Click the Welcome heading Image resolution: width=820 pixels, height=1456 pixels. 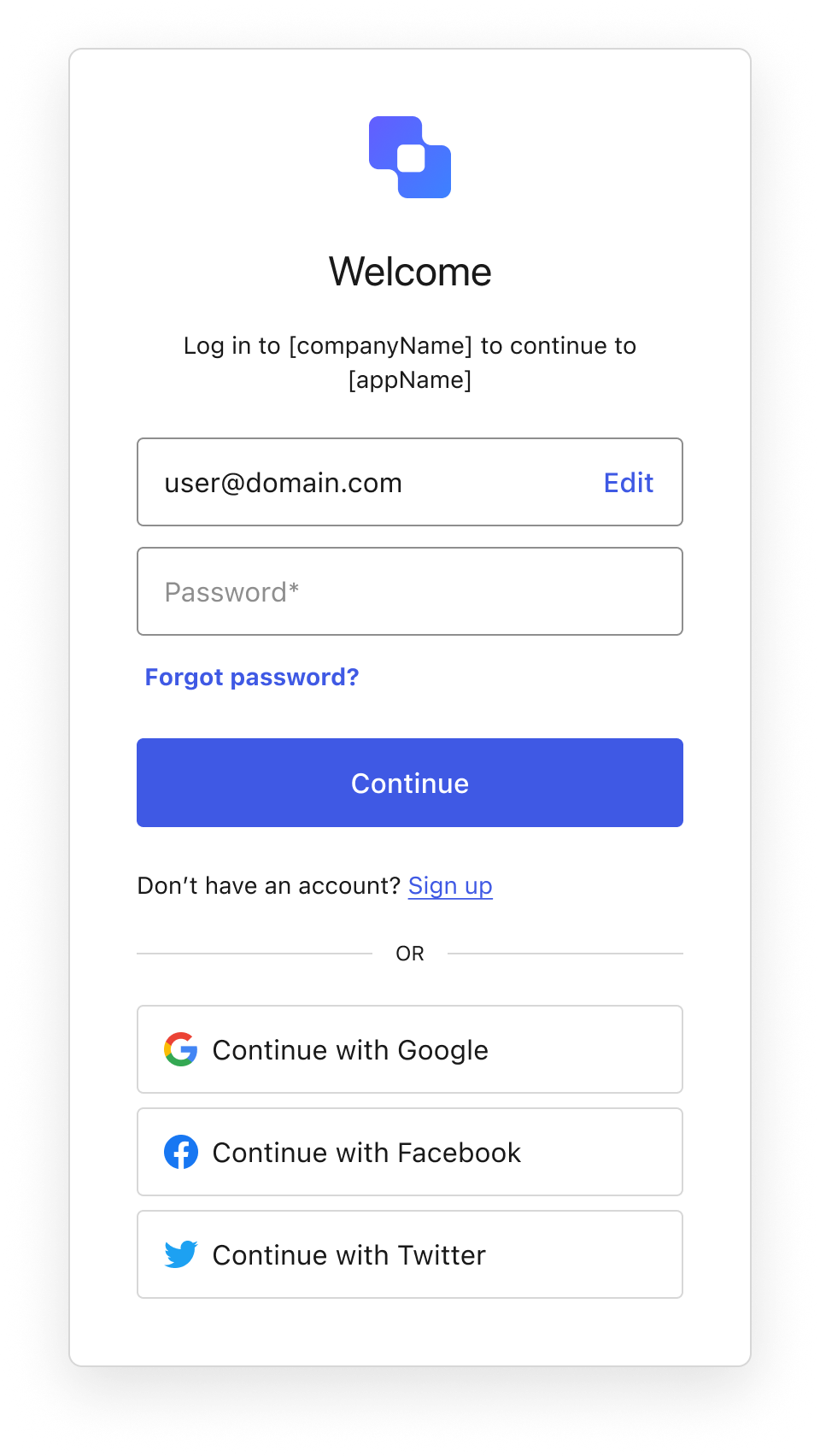410,272
